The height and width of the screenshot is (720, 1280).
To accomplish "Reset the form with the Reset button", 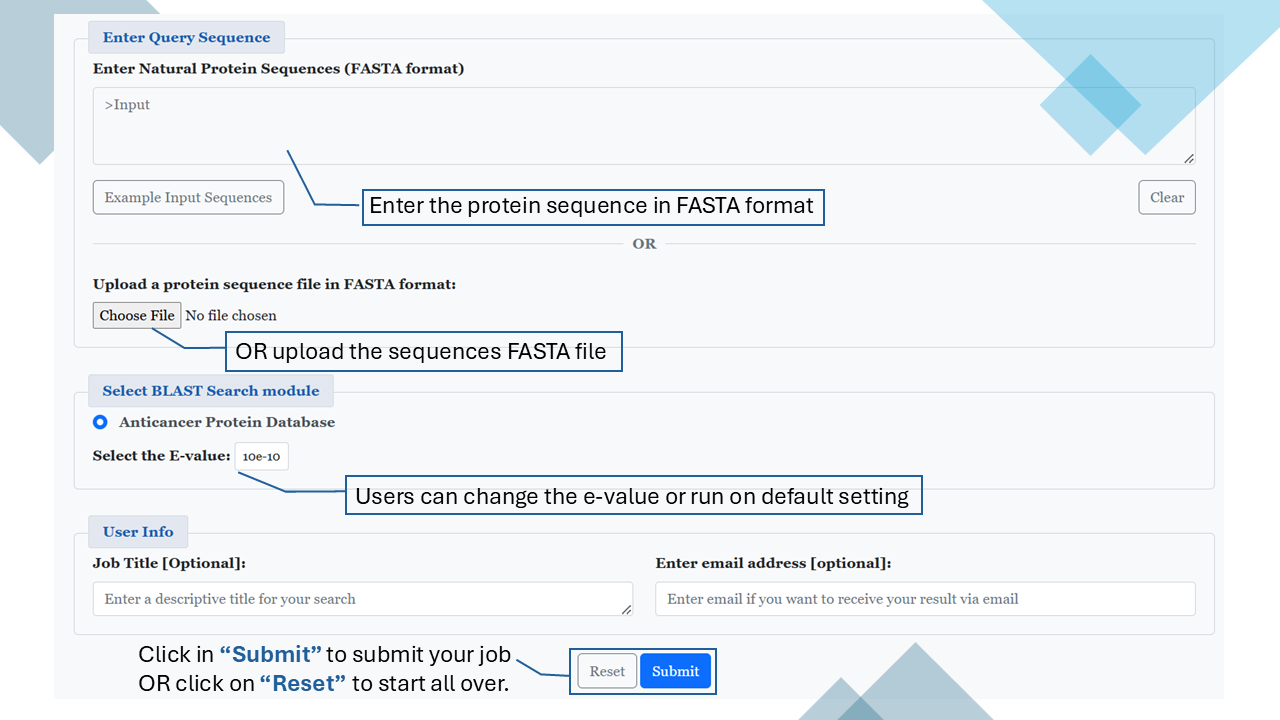I will click(x=607, y=671).
